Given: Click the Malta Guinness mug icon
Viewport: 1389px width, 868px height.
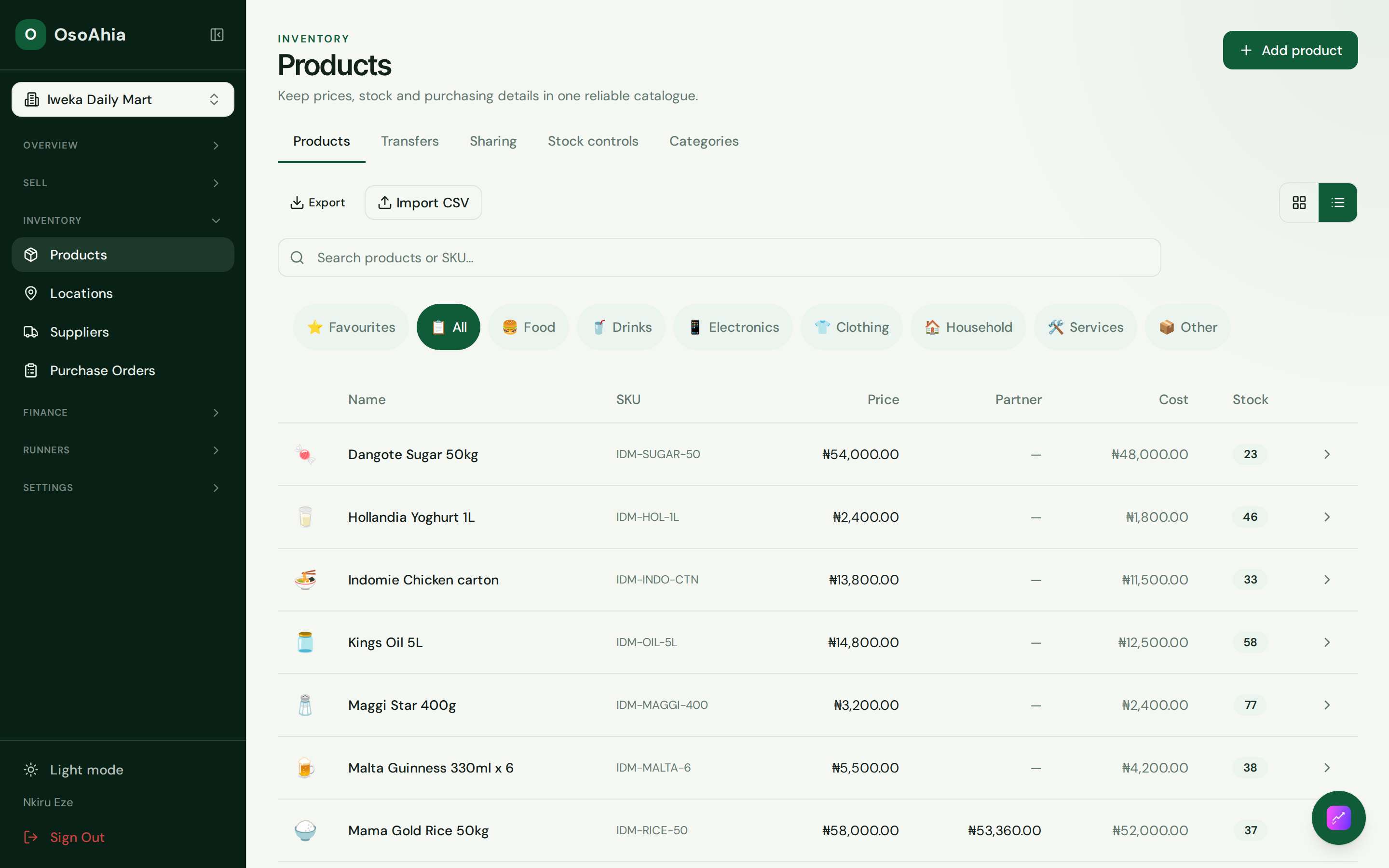Looking at the screenshot, I should [x=305, y=768].
